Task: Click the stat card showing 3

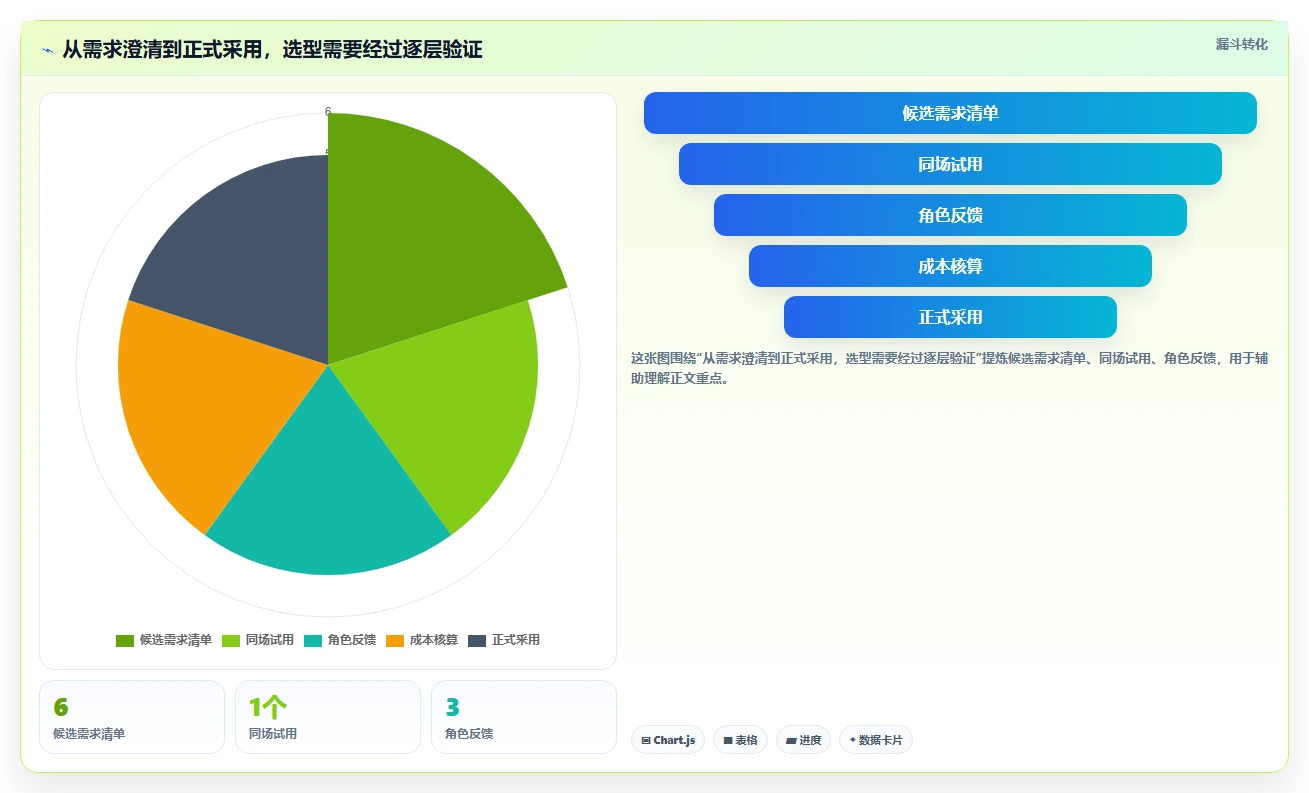Action: pos(524,717)
